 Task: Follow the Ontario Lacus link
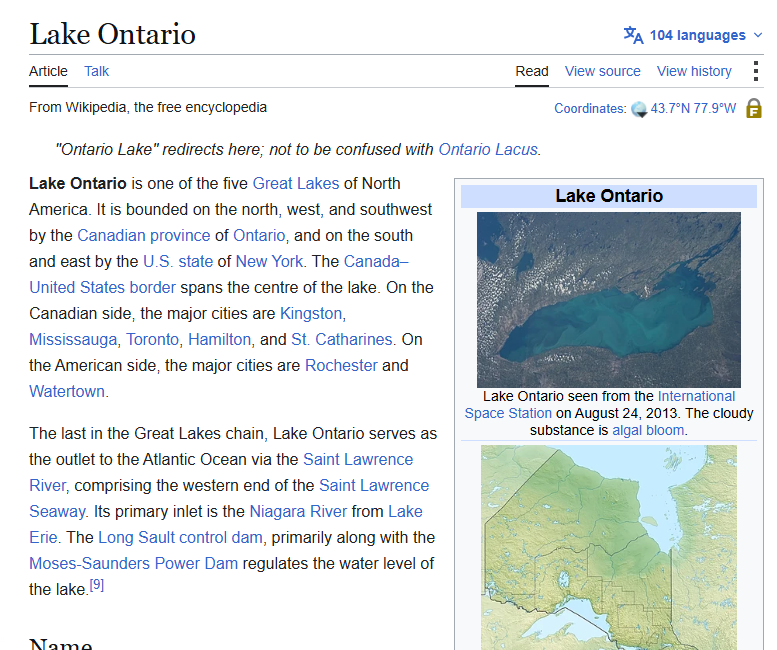pyautogui.click(x=488, y=150)
